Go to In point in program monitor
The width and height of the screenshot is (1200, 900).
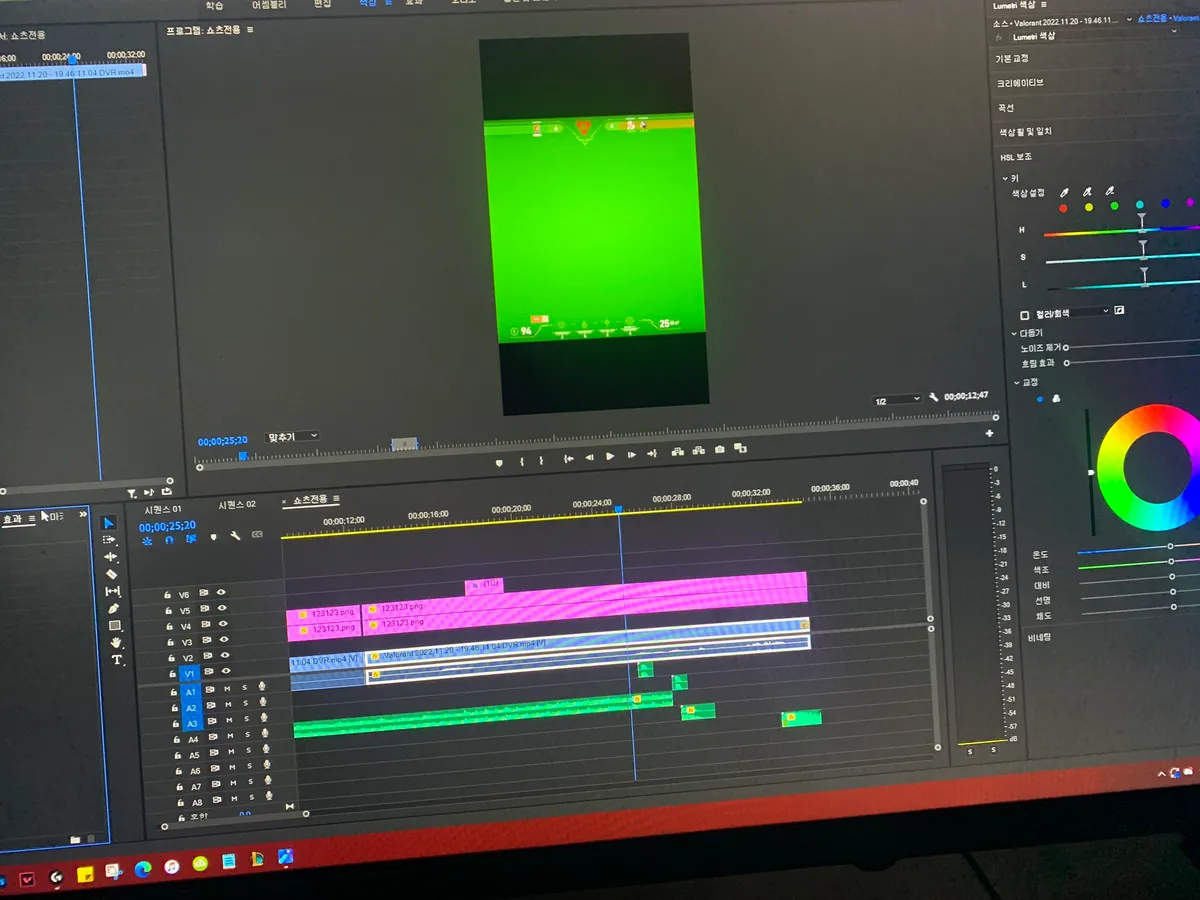(x=568, y=458)
